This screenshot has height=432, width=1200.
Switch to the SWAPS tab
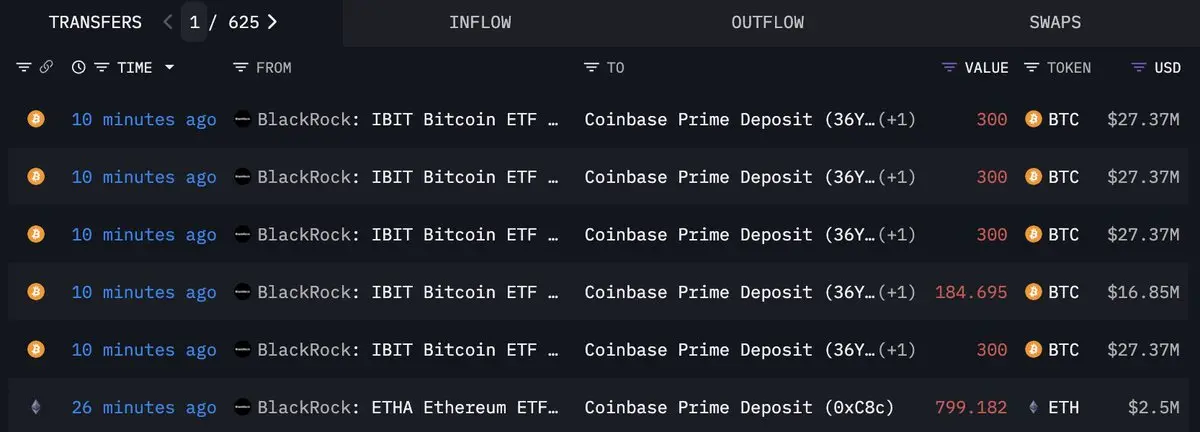1054,22
